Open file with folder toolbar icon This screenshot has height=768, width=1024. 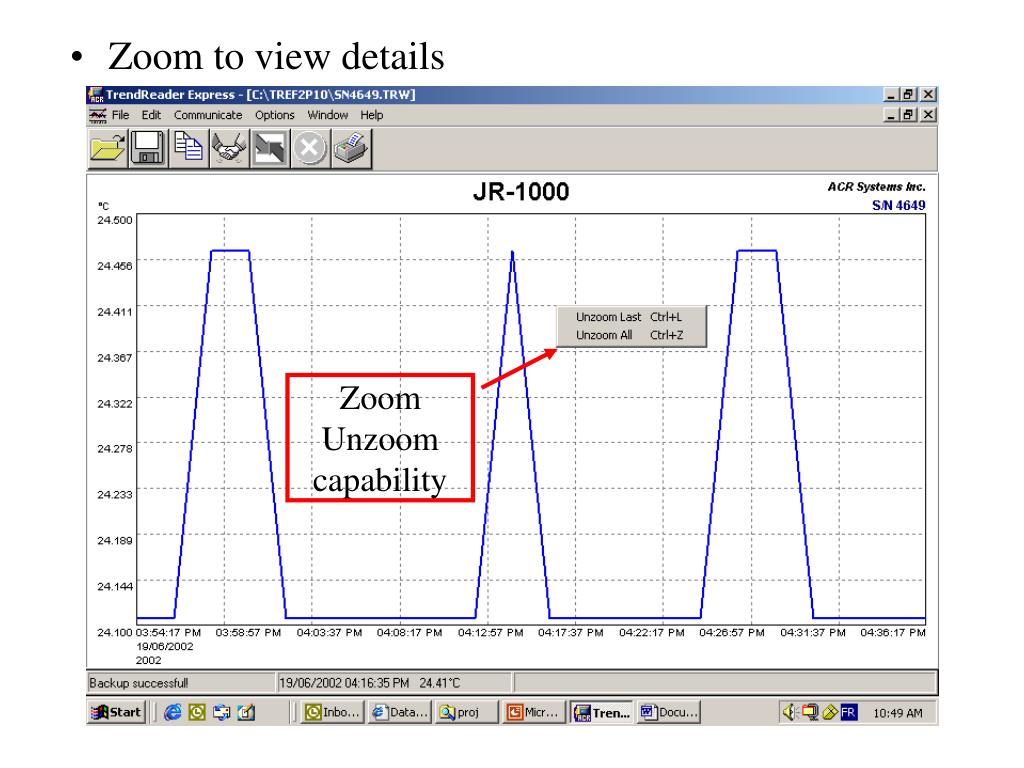click(108, 148)
